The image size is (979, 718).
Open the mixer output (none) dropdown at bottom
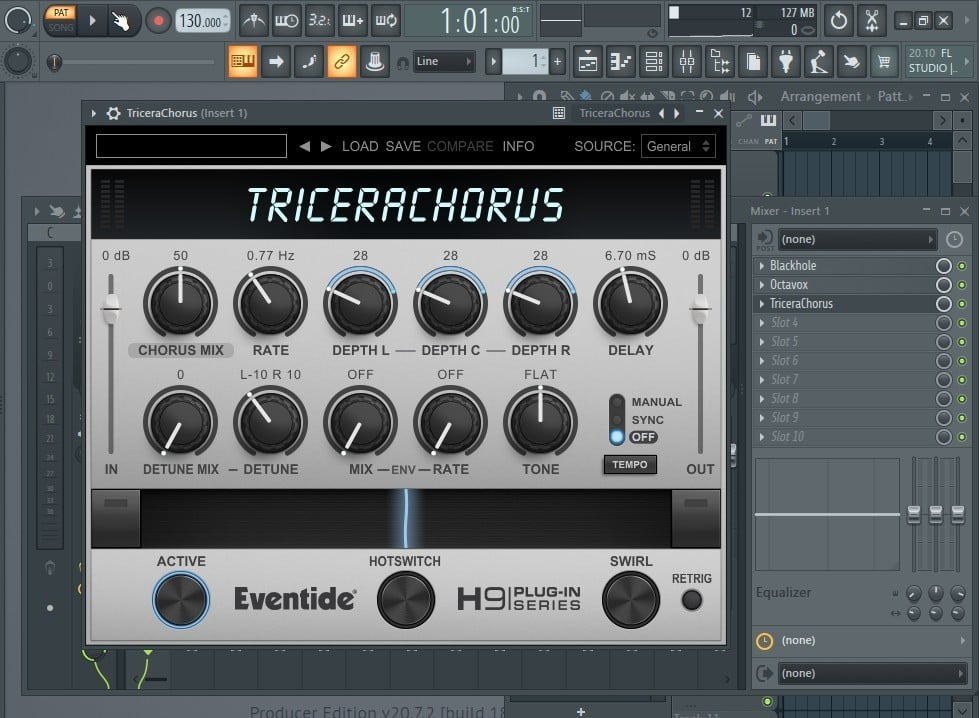tap(872, 673)
